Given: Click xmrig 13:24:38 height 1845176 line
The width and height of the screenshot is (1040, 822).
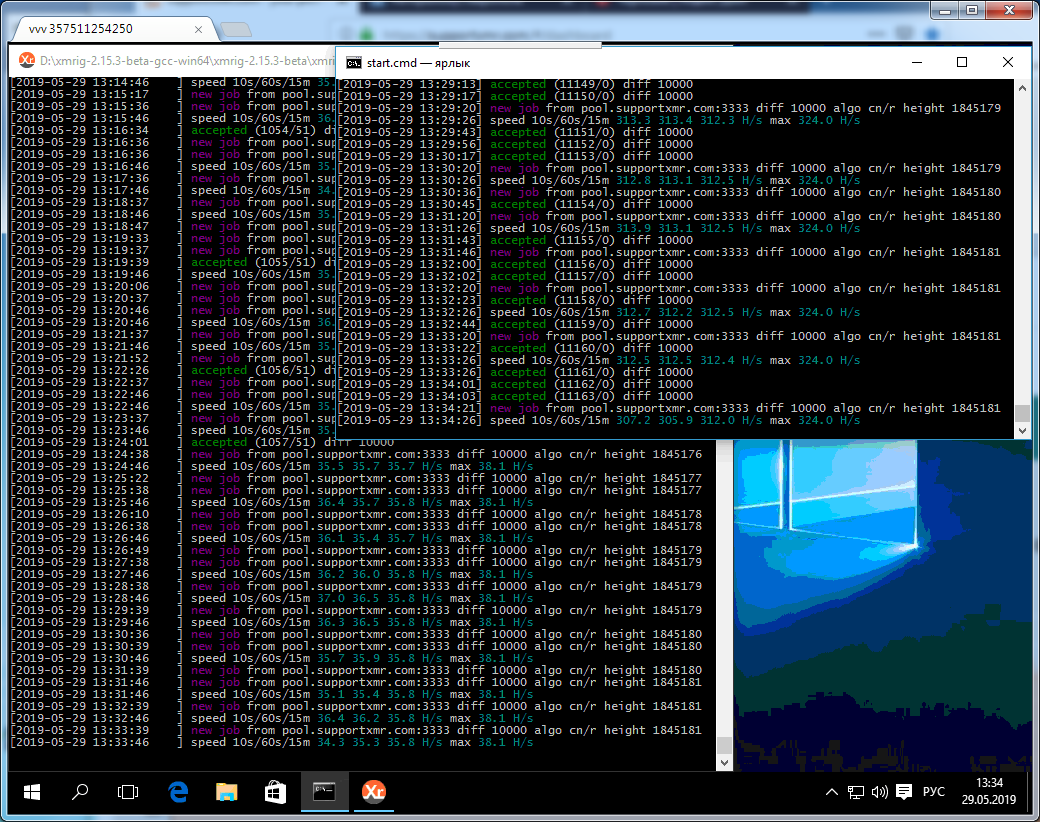Looking at the screenshot, I should [356, 454].
